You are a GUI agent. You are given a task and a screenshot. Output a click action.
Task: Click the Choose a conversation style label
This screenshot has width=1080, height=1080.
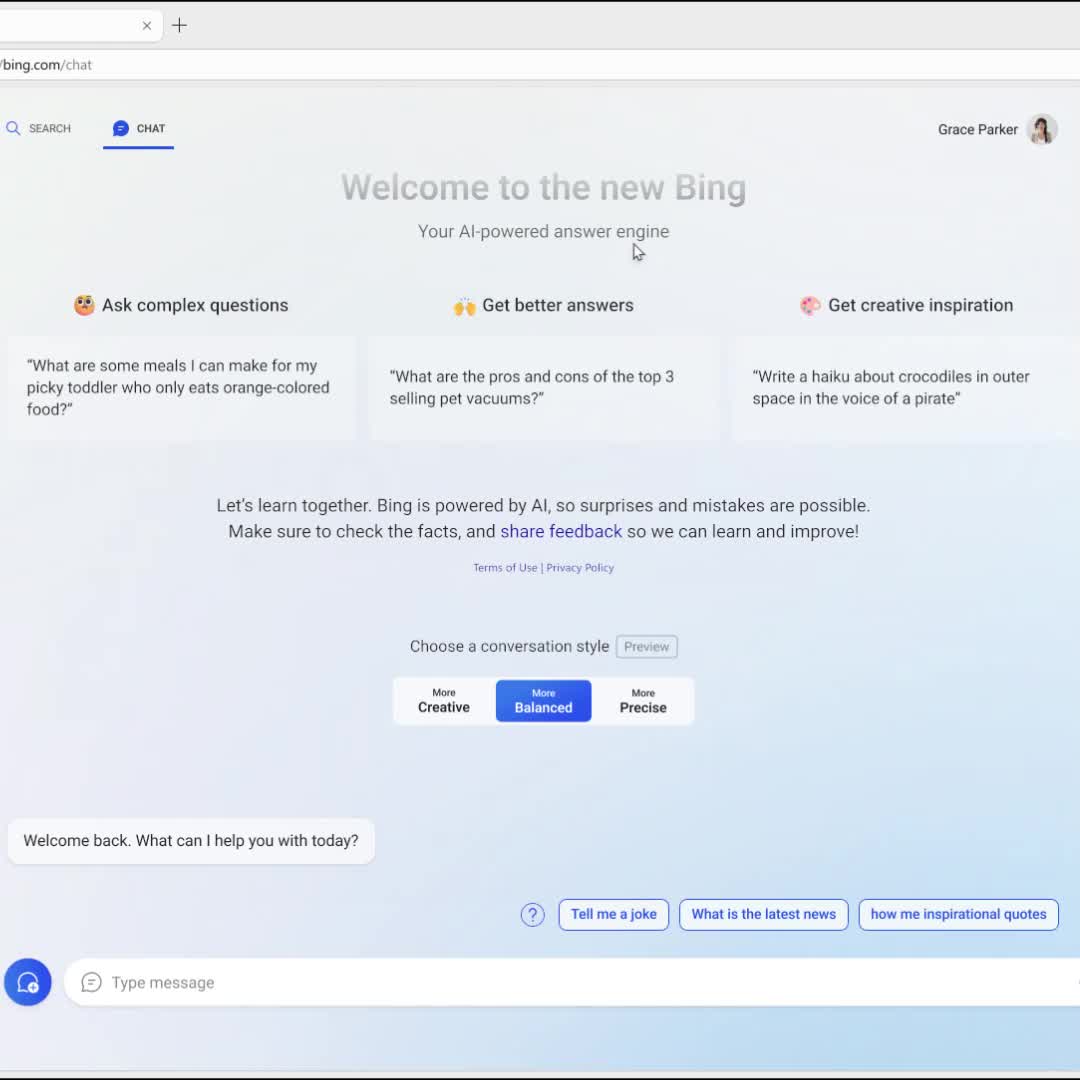[509, 646]
